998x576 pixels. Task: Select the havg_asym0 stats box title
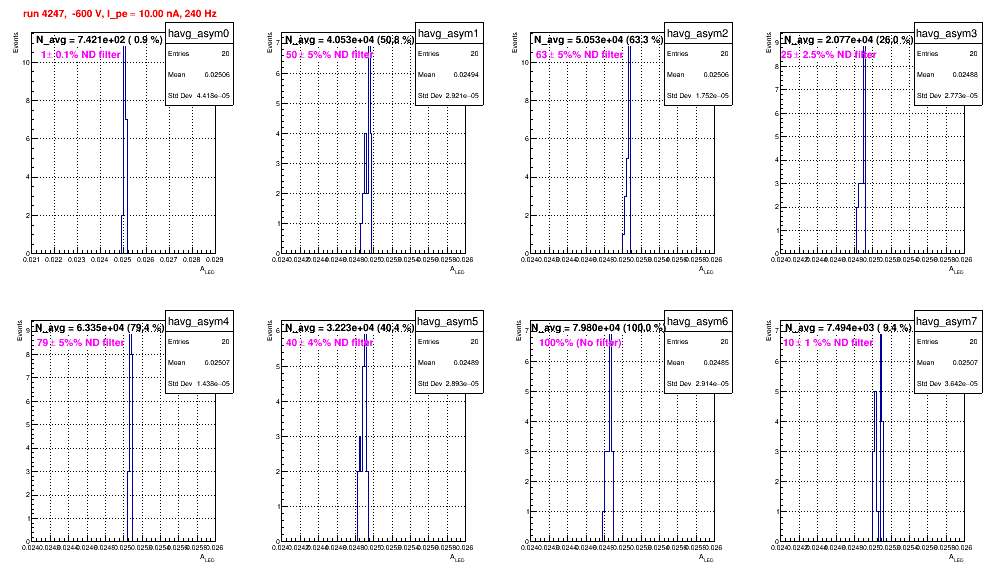pos(199,34)
